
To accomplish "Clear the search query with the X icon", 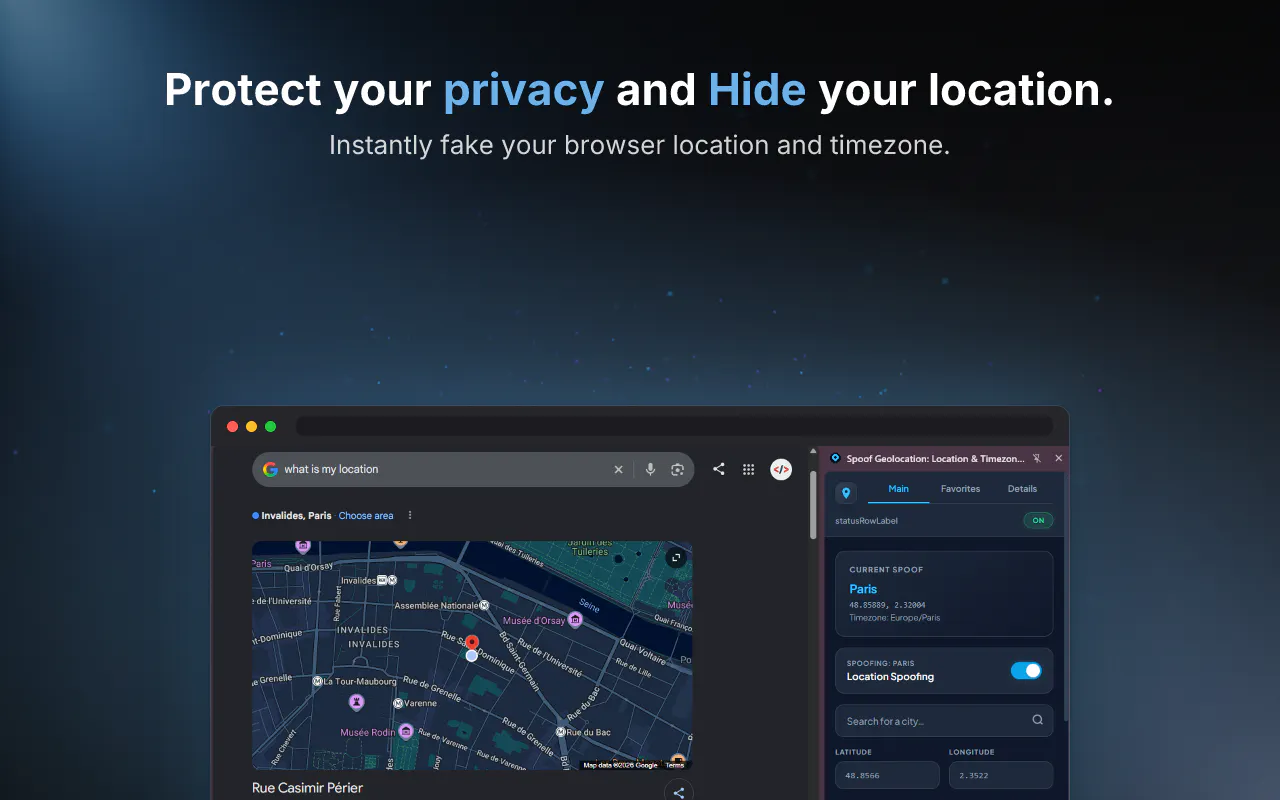I will [618, 469].
